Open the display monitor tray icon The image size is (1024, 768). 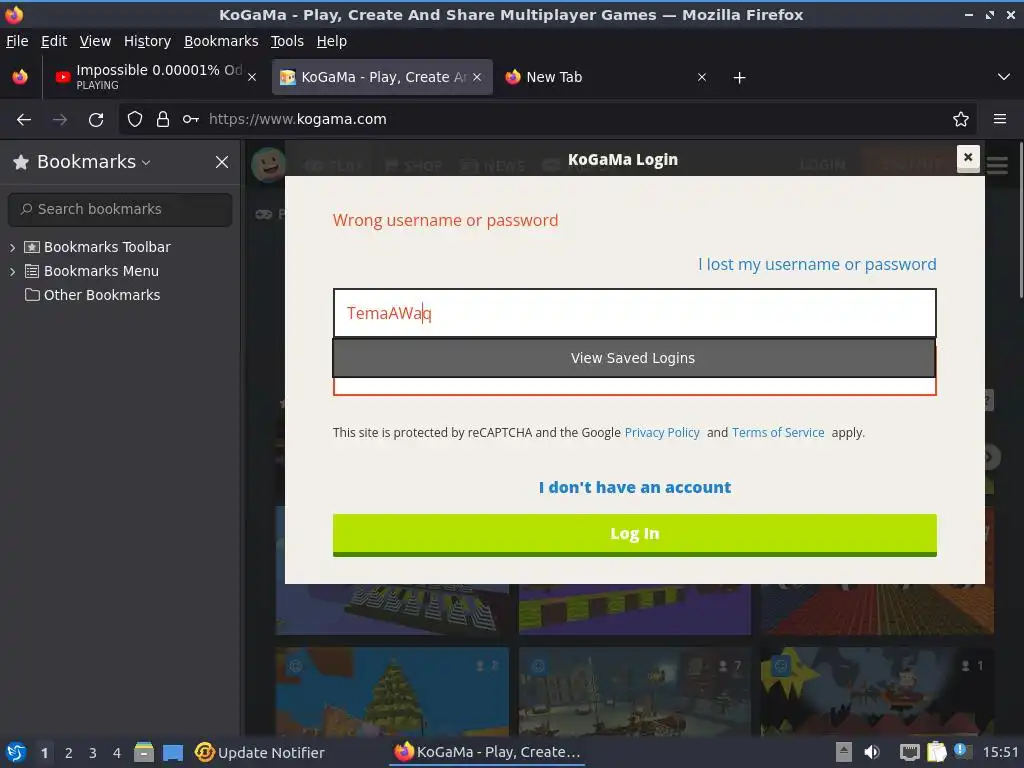click(x=909, y=752)
